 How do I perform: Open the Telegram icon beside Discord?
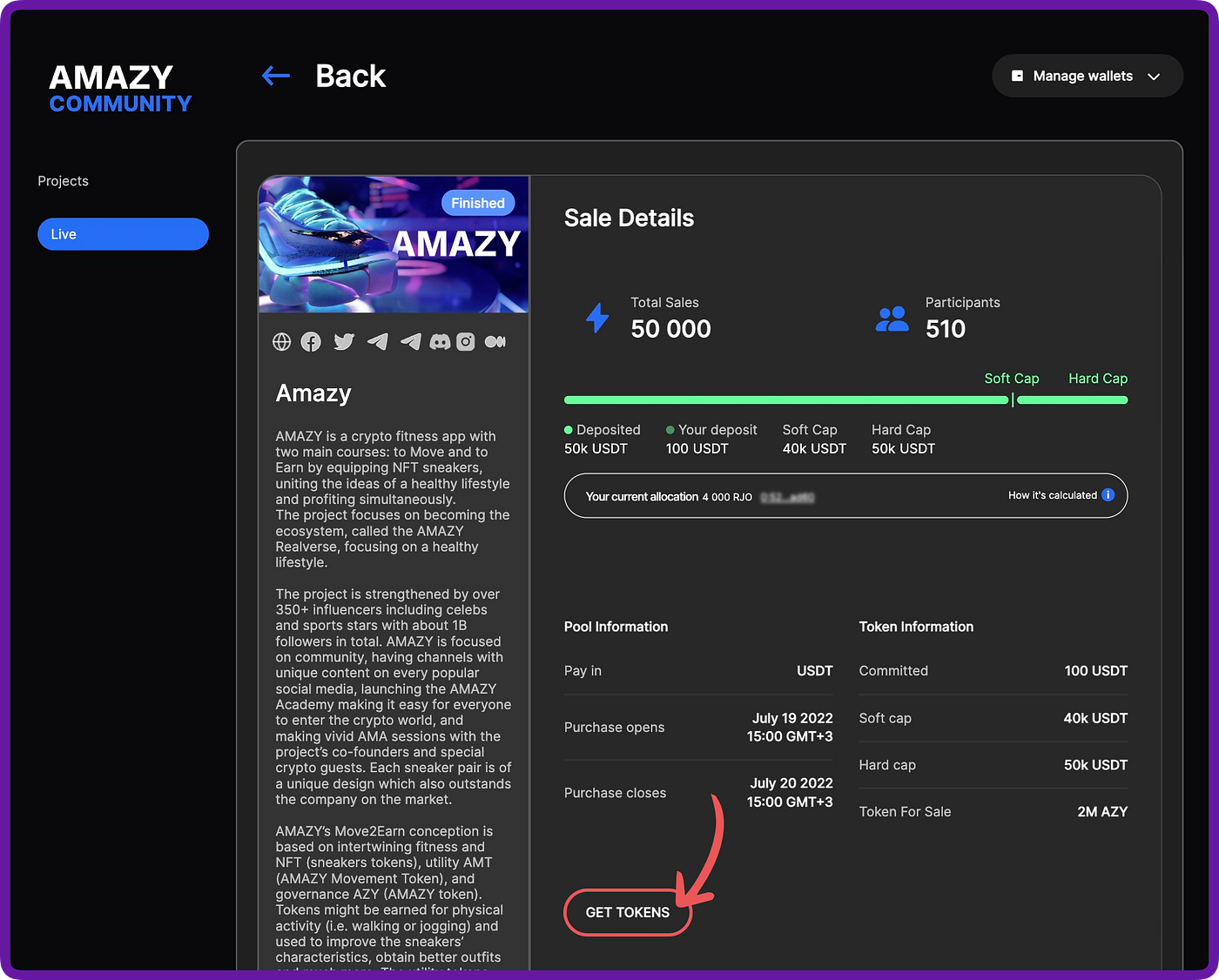(410, 342)
